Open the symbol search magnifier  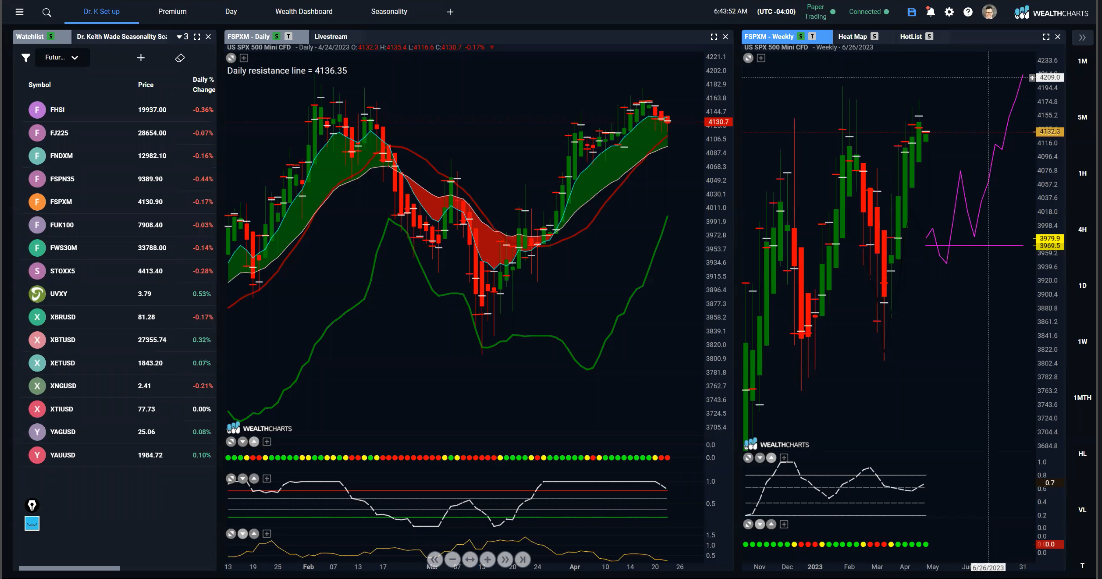pos(46,12)
